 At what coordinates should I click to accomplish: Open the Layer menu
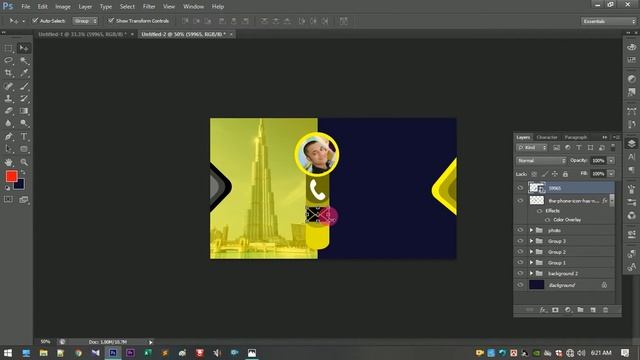pyautogui.click(x=85, y=7)
